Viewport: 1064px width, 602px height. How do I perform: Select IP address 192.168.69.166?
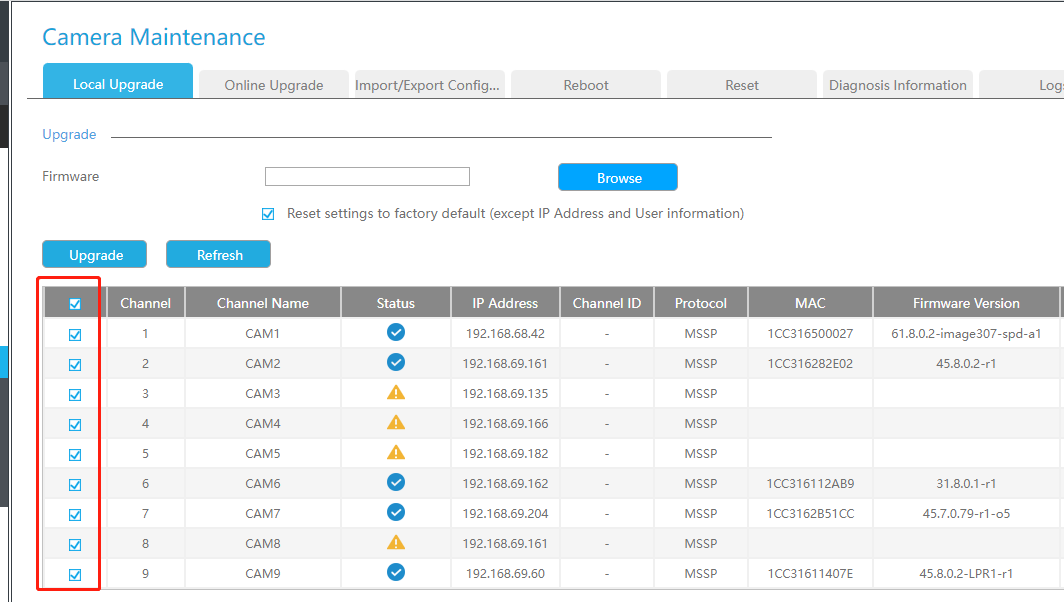point(505,424)
